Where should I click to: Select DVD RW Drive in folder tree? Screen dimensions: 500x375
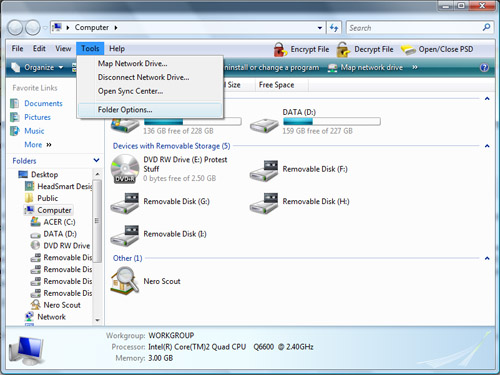(67, 246)
